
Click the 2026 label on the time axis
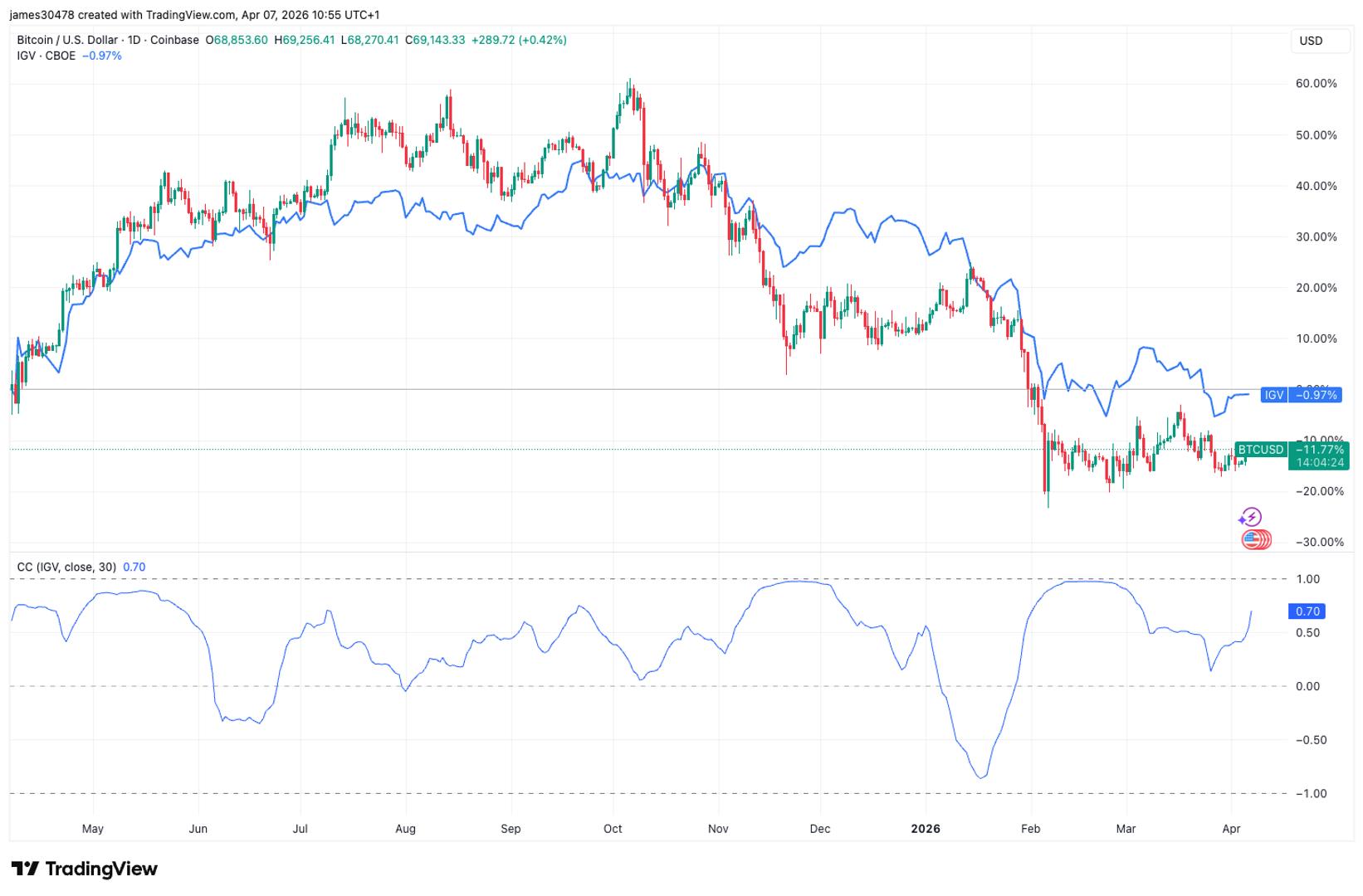926,828
